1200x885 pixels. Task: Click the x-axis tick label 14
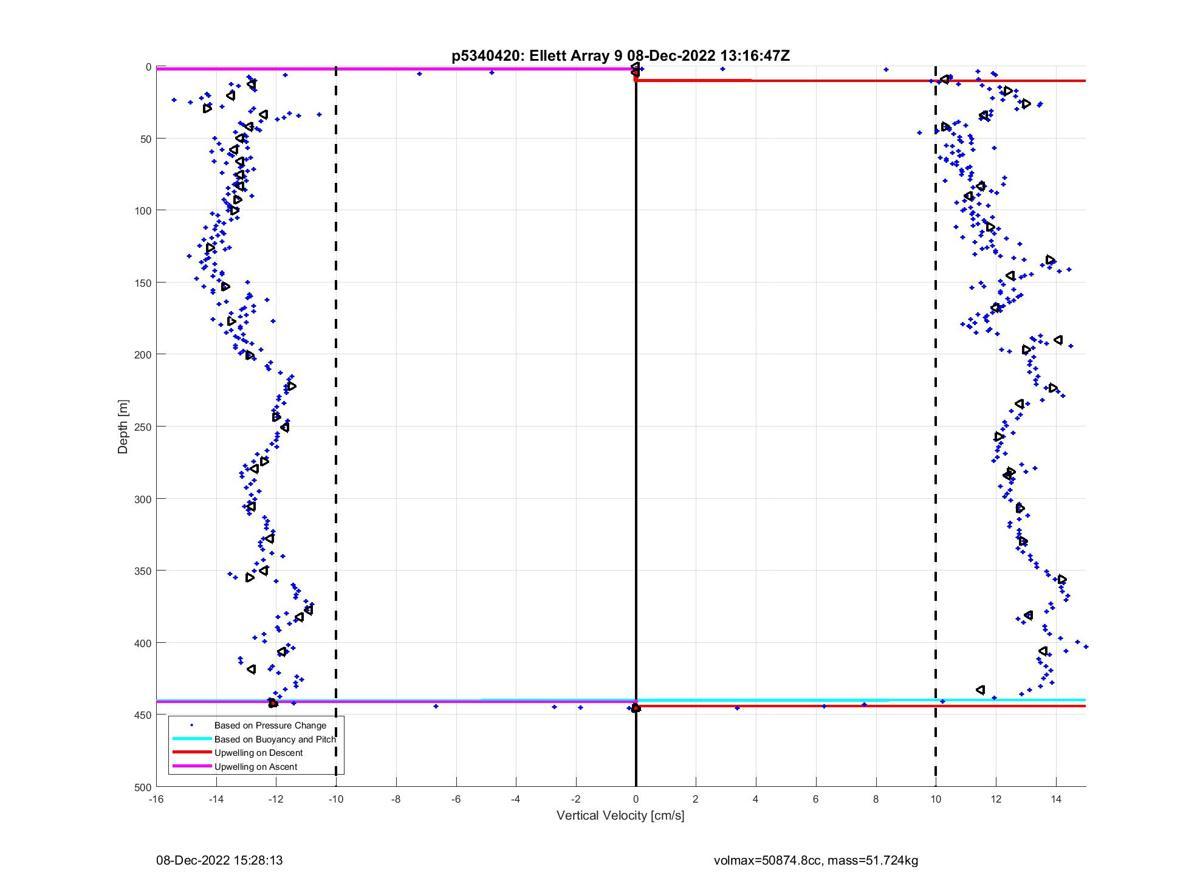pyautogui.click(x=1056, y=799)
